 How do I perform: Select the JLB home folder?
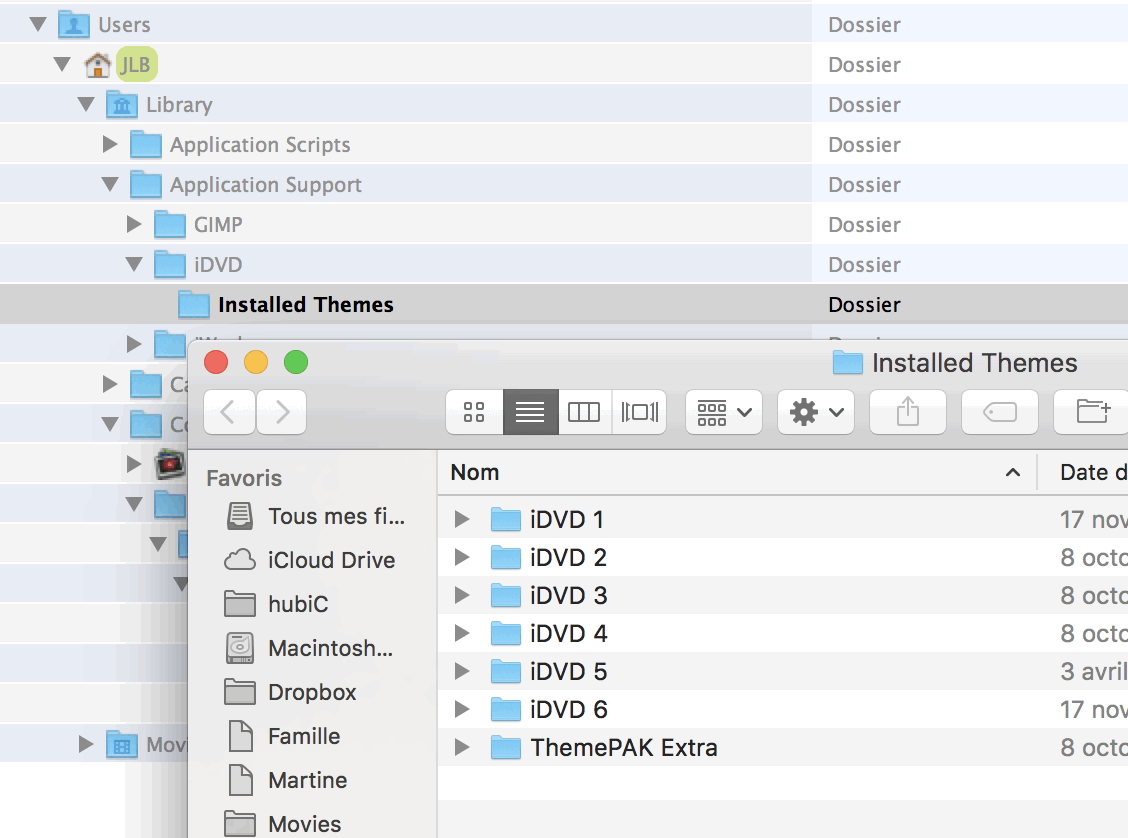coord(564,65)
